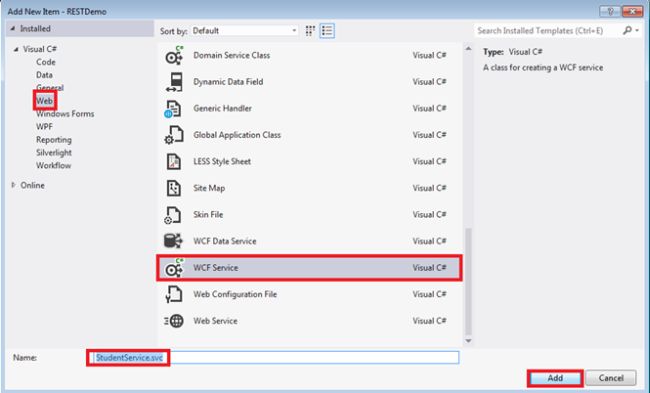Select the Skin File icon
This screenshot has height=393, width=650.
click(x=173, y=215)
